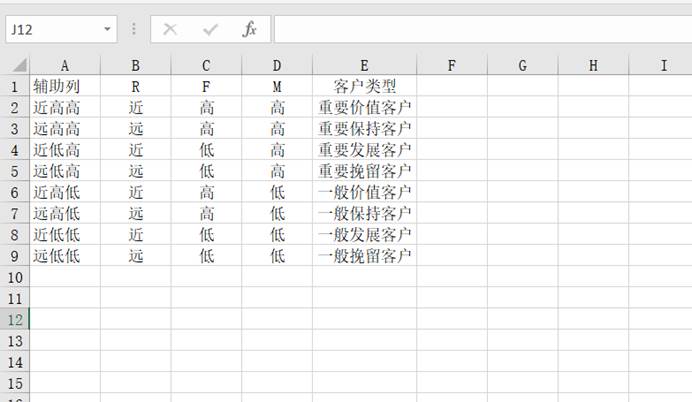Select the cell containing 辅助列

coord(65,86)
